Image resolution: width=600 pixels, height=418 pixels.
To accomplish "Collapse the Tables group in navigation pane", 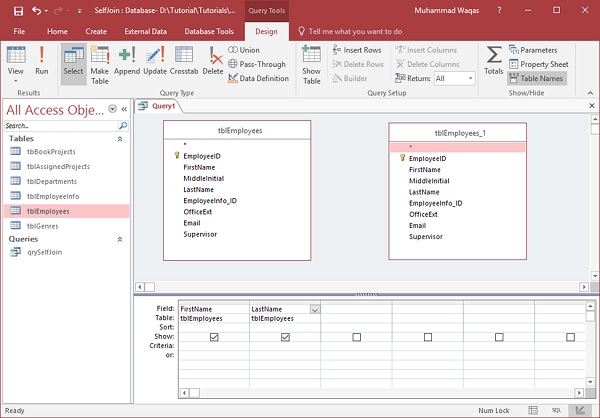I will [x=121, y=139].
